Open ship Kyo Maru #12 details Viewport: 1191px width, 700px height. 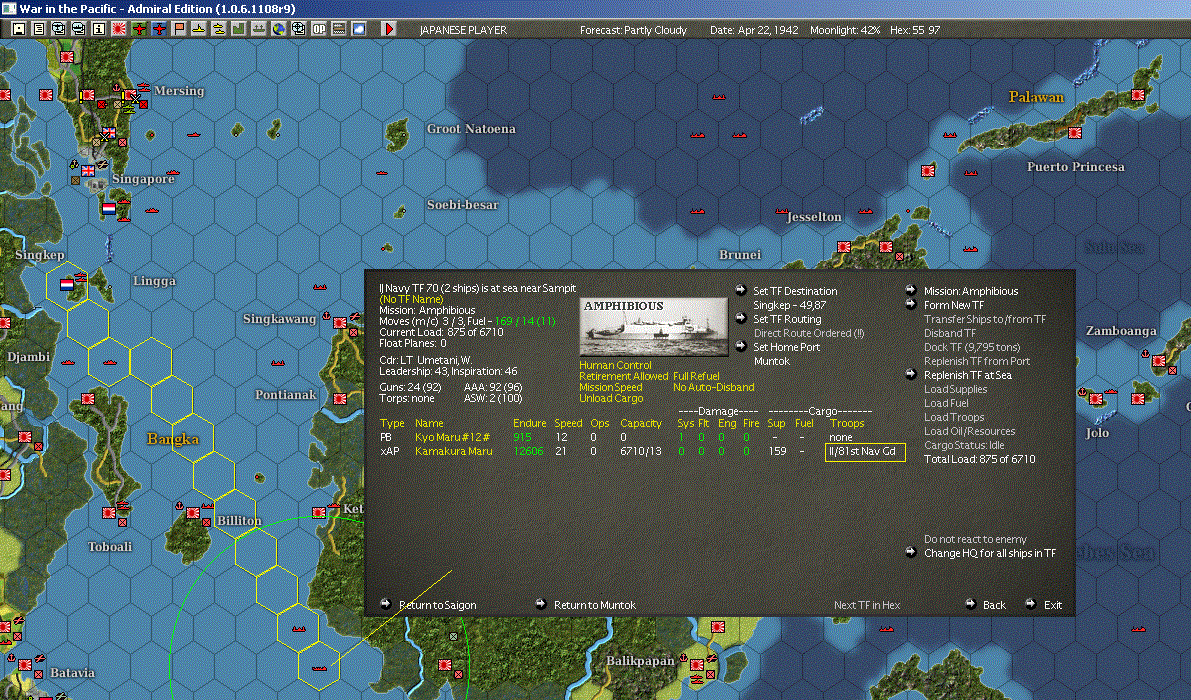click(452, 437)
